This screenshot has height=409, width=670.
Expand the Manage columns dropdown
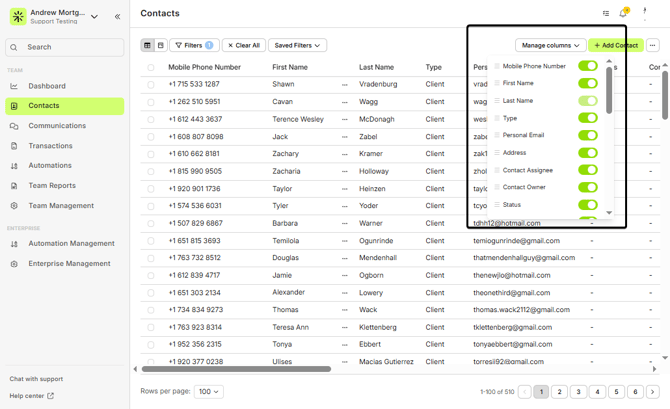tap(550, 45)
